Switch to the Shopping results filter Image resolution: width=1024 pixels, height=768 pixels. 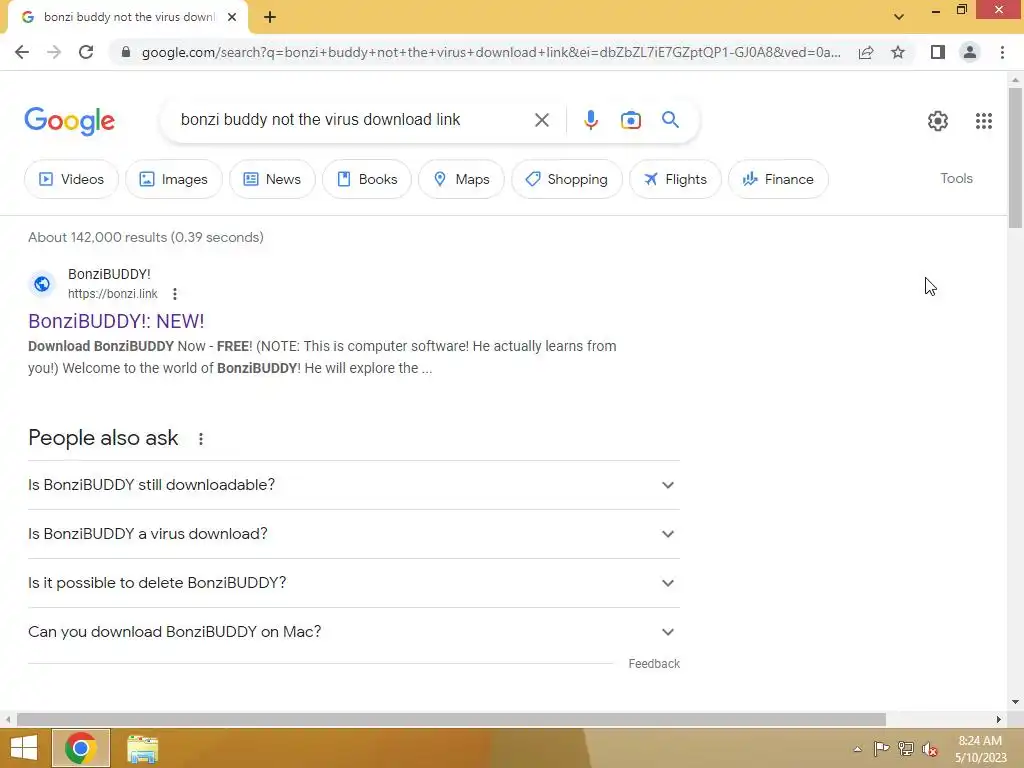[x=567, y=179]
